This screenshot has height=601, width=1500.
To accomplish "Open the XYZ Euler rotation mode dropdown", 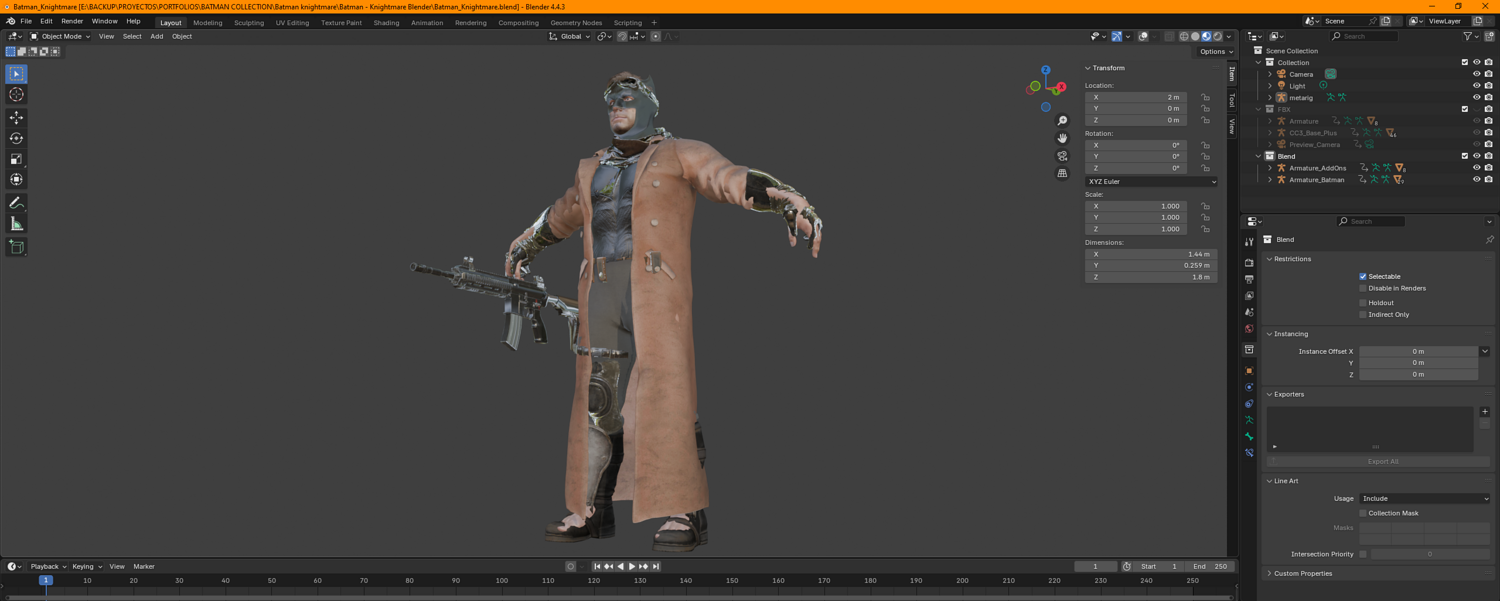I will pos(1151,182).
